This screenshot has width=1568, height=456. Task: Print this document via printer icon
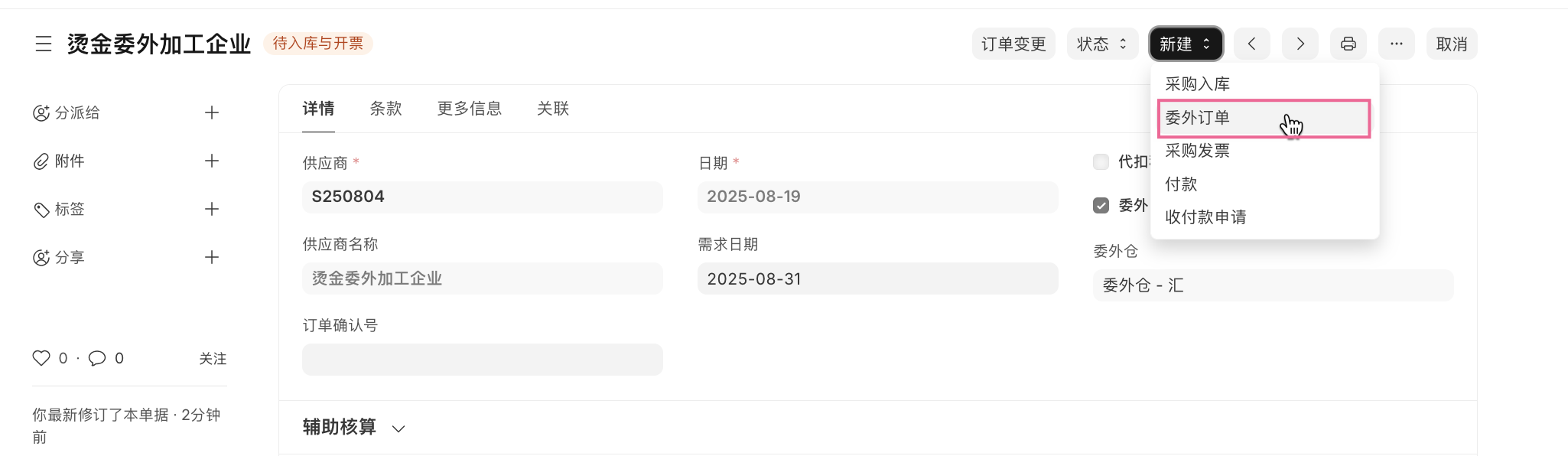[1348, 44]
